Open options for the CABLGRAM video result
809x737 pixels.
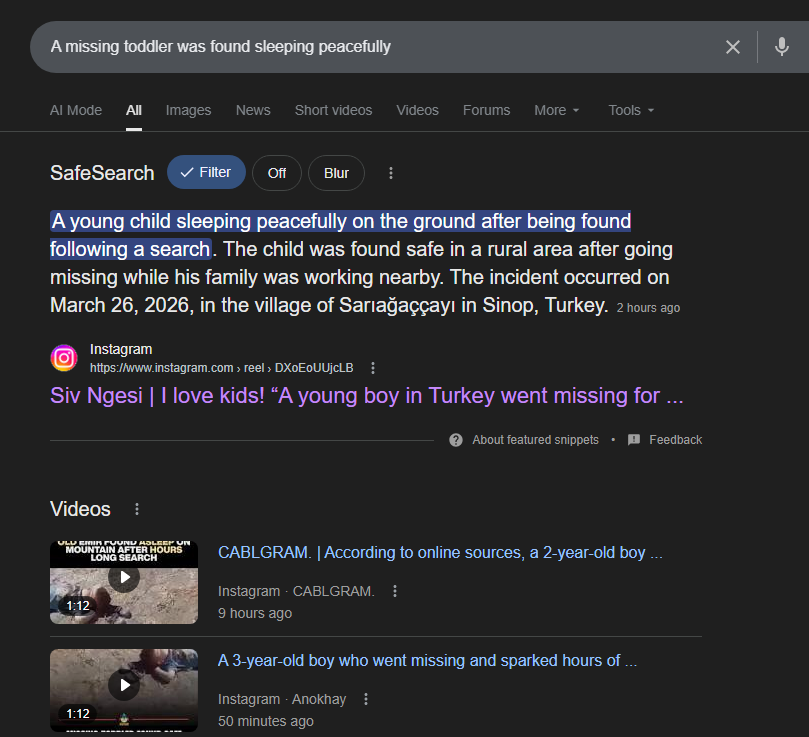tap(395, 591)
